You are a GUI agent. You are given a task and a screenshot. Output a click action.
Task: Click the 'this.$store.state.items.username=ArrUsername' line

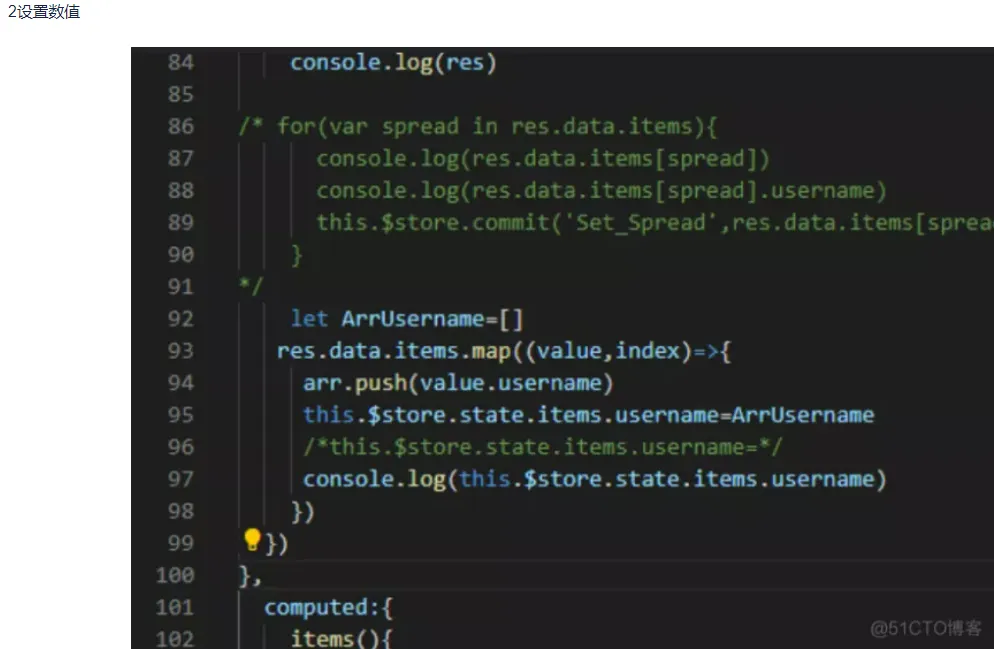[x=588, y=415]
